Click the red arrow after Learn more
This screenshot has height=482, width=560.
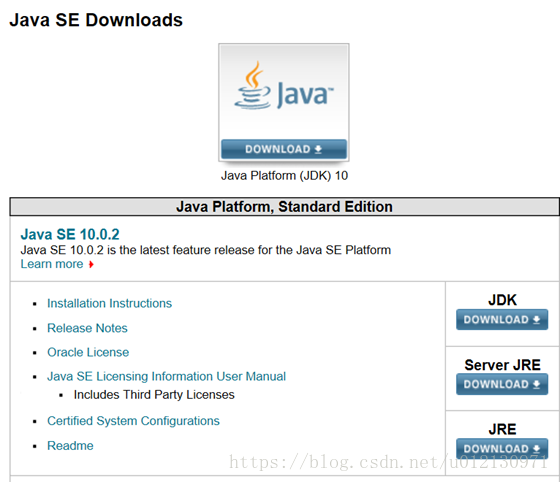(91, 264)
